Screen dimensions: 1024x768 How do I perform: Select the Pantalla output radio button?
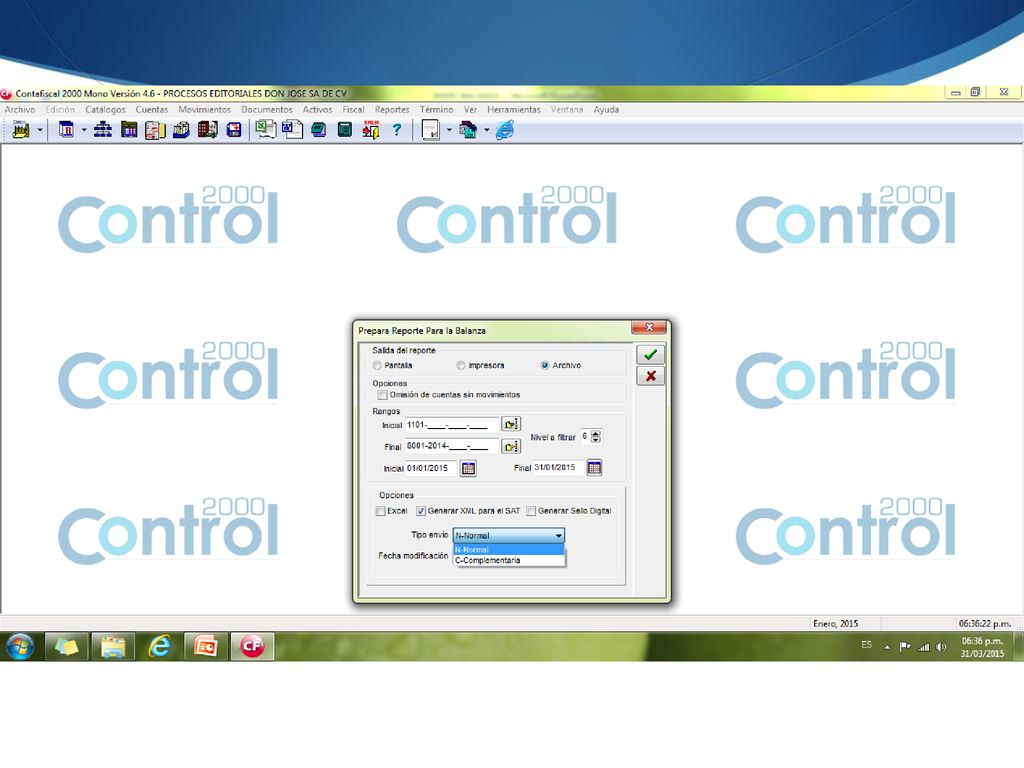tap(377, 366)
